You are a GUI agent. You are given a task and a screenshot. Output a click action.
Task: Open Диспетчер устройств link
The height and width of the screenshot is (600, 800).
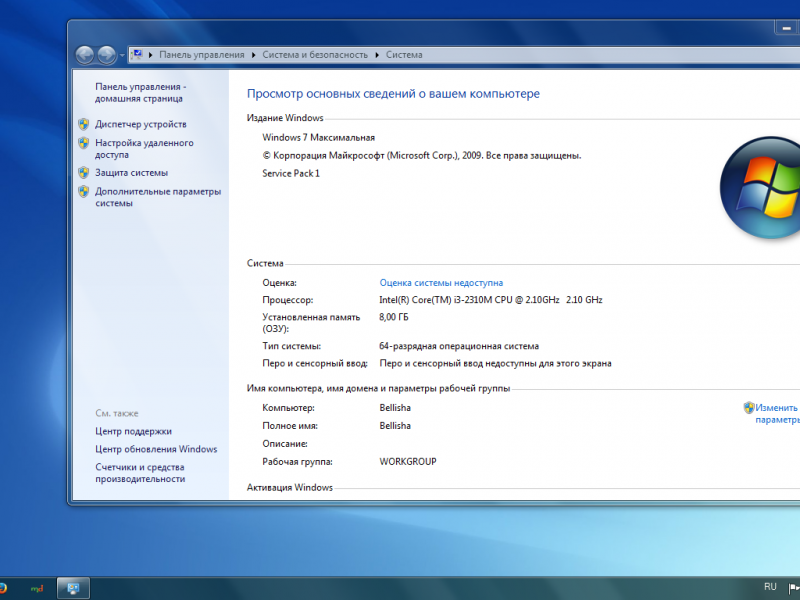pyautogui.click(x=141, y=124)
